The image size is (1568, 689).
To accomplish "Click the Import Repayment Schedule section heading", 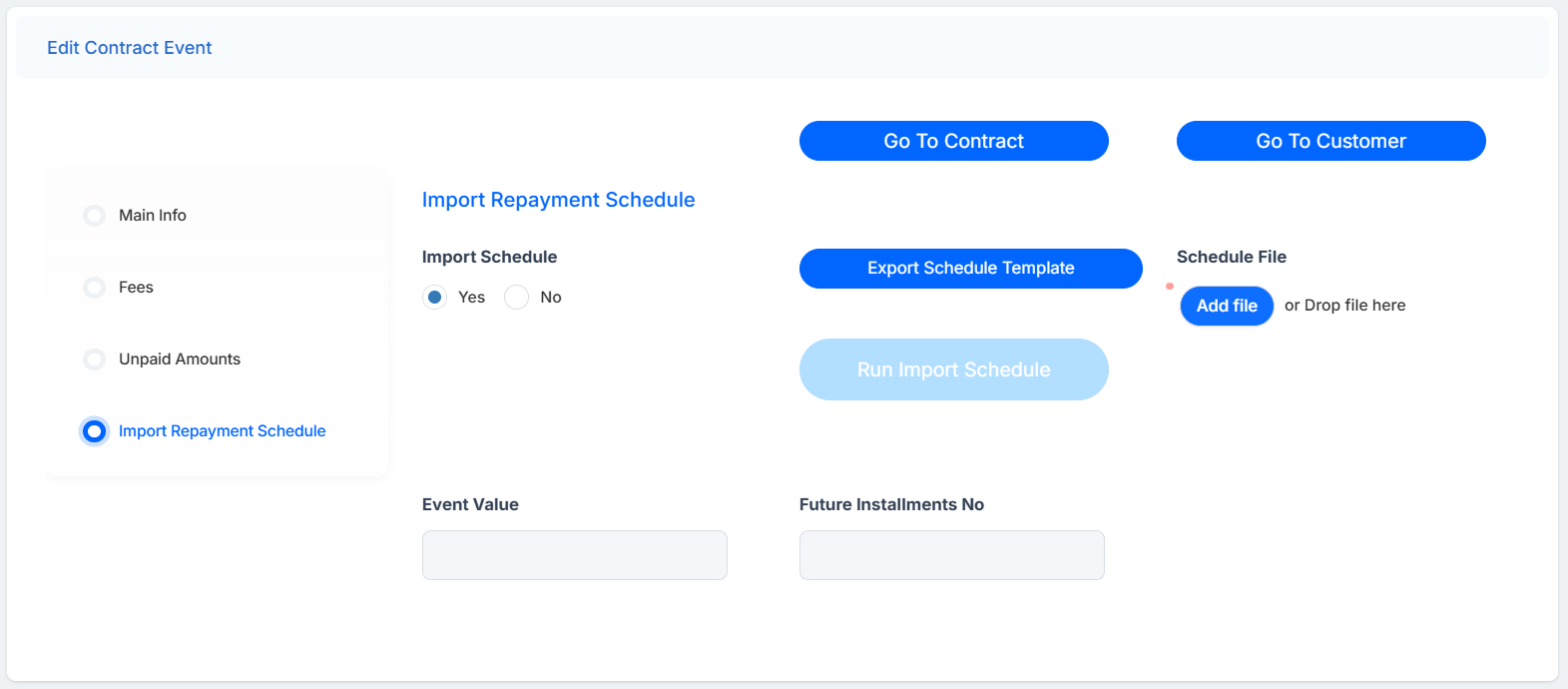I will click(559, 200).
